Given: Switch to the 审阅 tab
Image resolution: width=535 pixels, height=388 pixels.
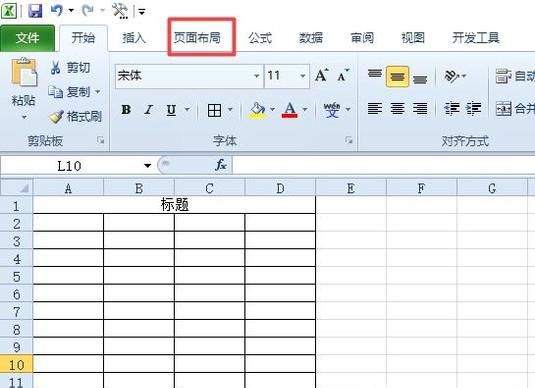Looking at the screenshot, I should (362, 38).
